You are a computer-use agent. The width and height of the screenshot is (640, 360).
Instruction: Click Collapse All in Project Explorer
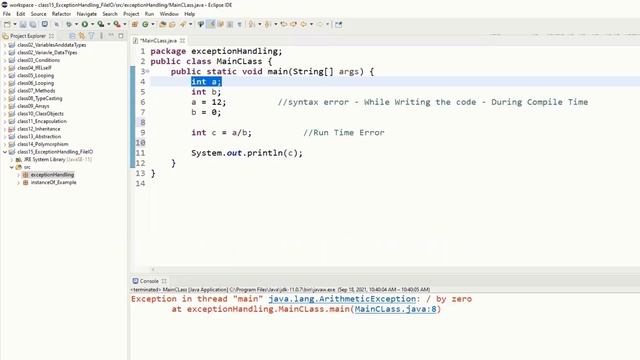tap(72, 36)
